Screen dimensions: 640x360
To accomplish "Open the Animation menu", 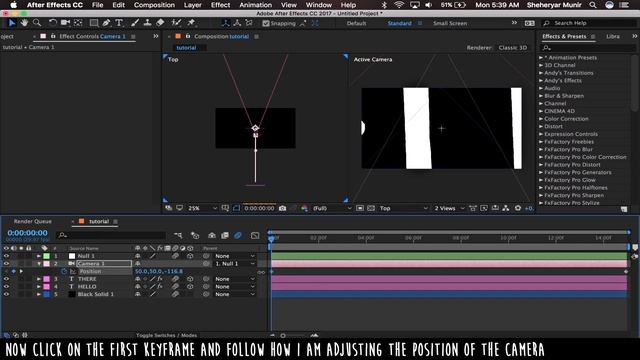I will click(x=256, y=5).
